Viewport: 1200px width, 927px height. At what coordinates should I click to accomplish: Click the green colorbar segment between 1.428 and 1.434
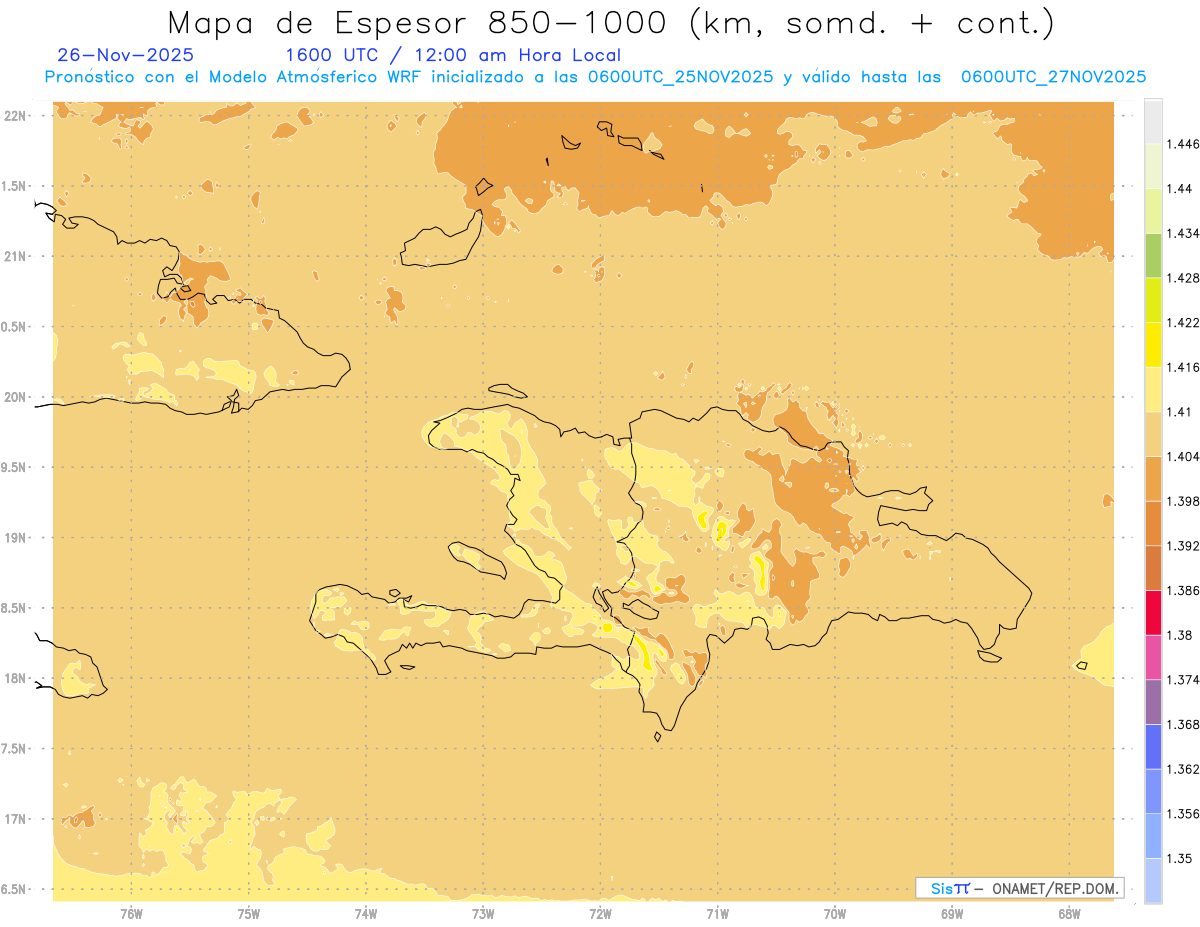tap(1153, 255)
